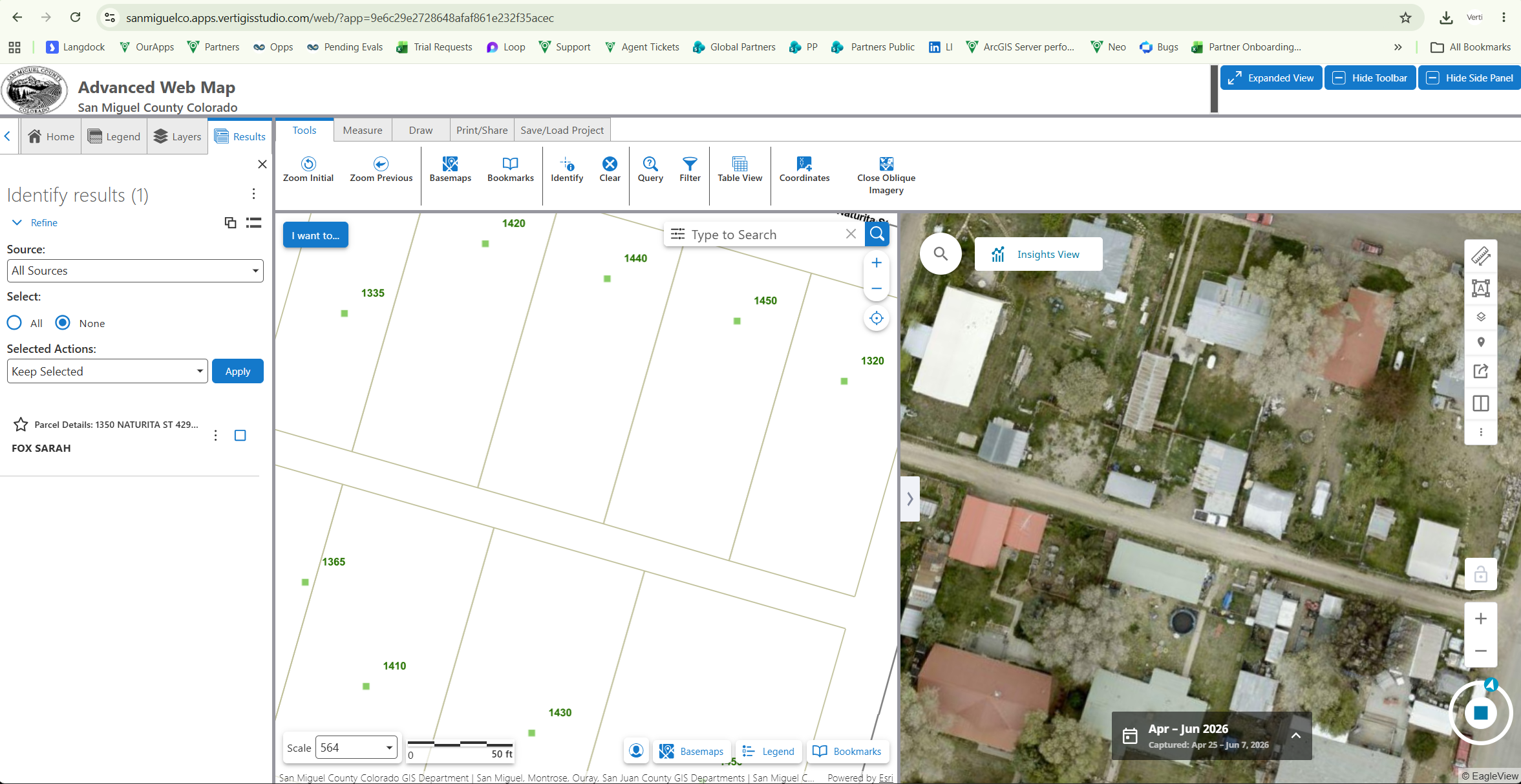Zoom out on the EagleView imagery
Viewport: 1521px width, 784px height.
[1481, 651]
